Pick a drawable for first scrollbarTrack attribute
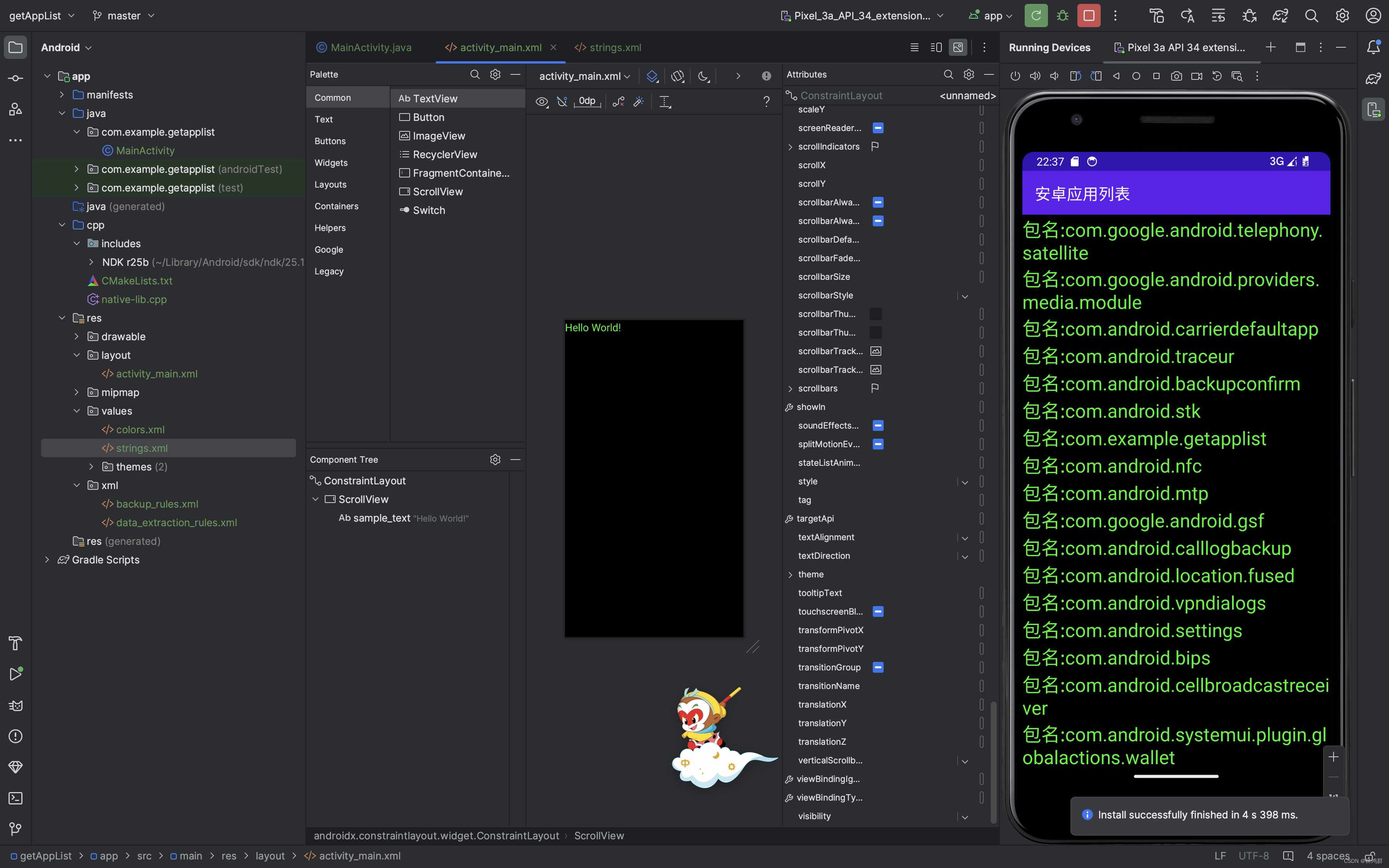Image resolution: width=1389 pixels, height=868 pixels. pyautogui.click(x=875, y=351)
